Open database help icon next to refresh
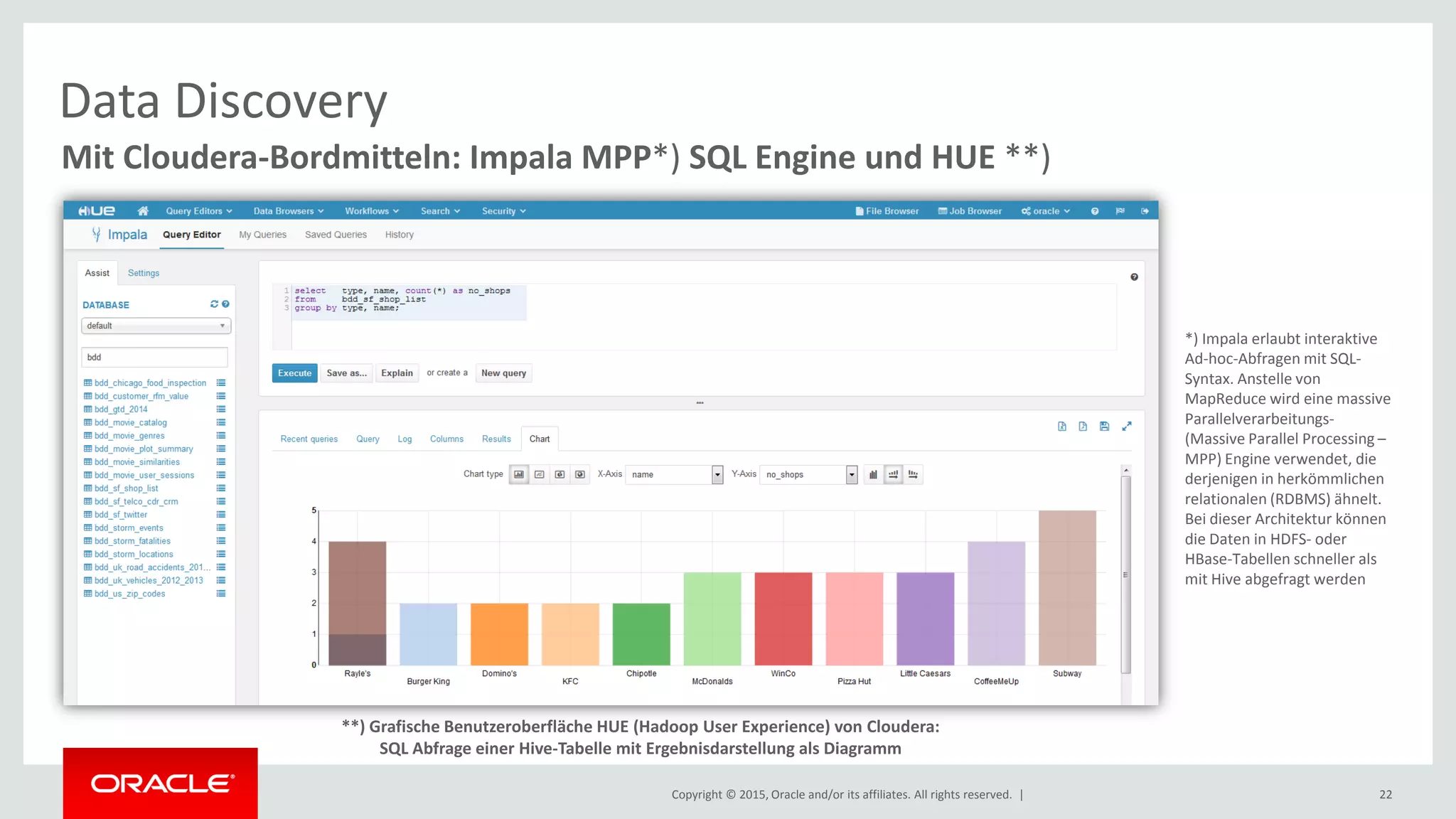Viewport: 1456px width, 819px height. coord(225,304)
